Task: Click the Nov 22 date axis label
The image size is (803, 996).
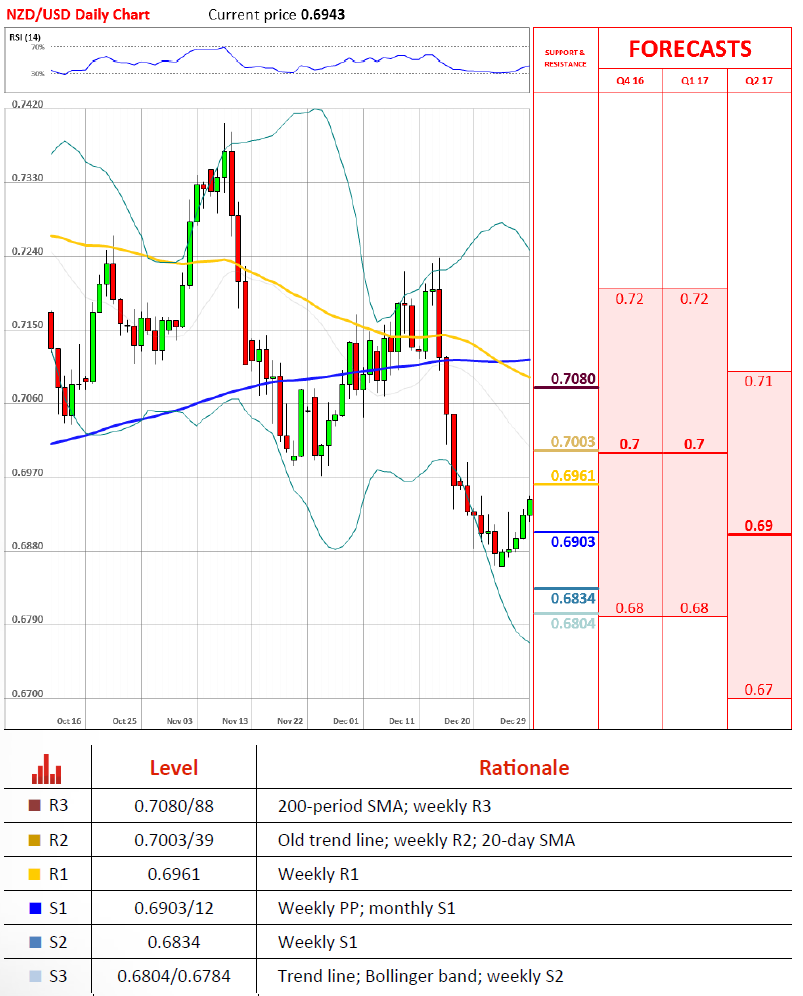Action: point(290,721)
